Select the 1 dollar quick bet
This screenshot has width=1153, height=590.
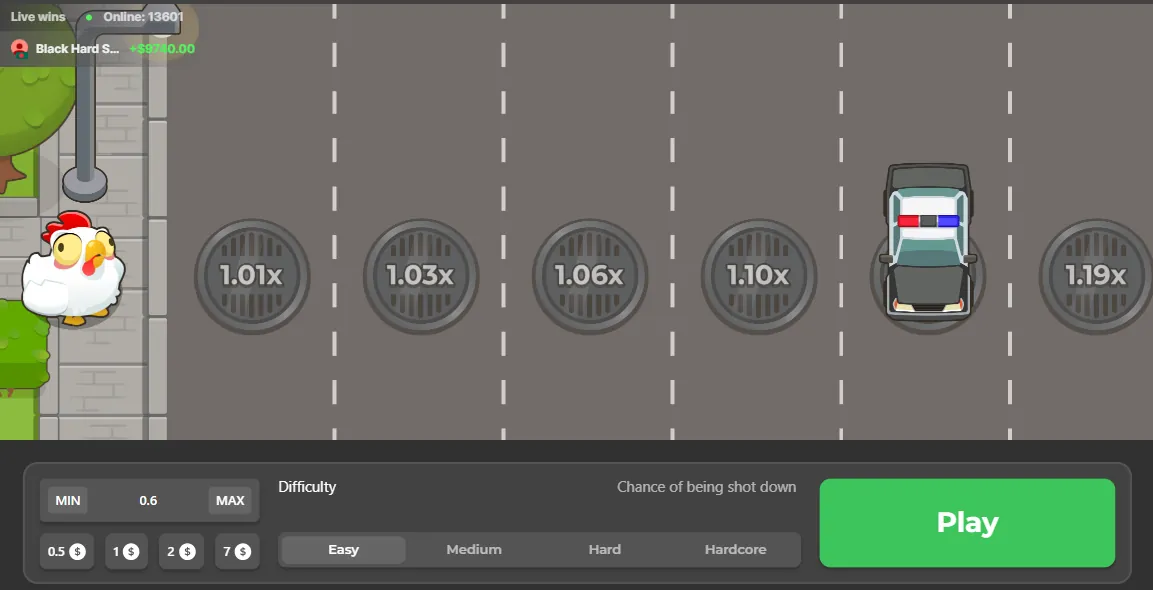pos(125,552)
